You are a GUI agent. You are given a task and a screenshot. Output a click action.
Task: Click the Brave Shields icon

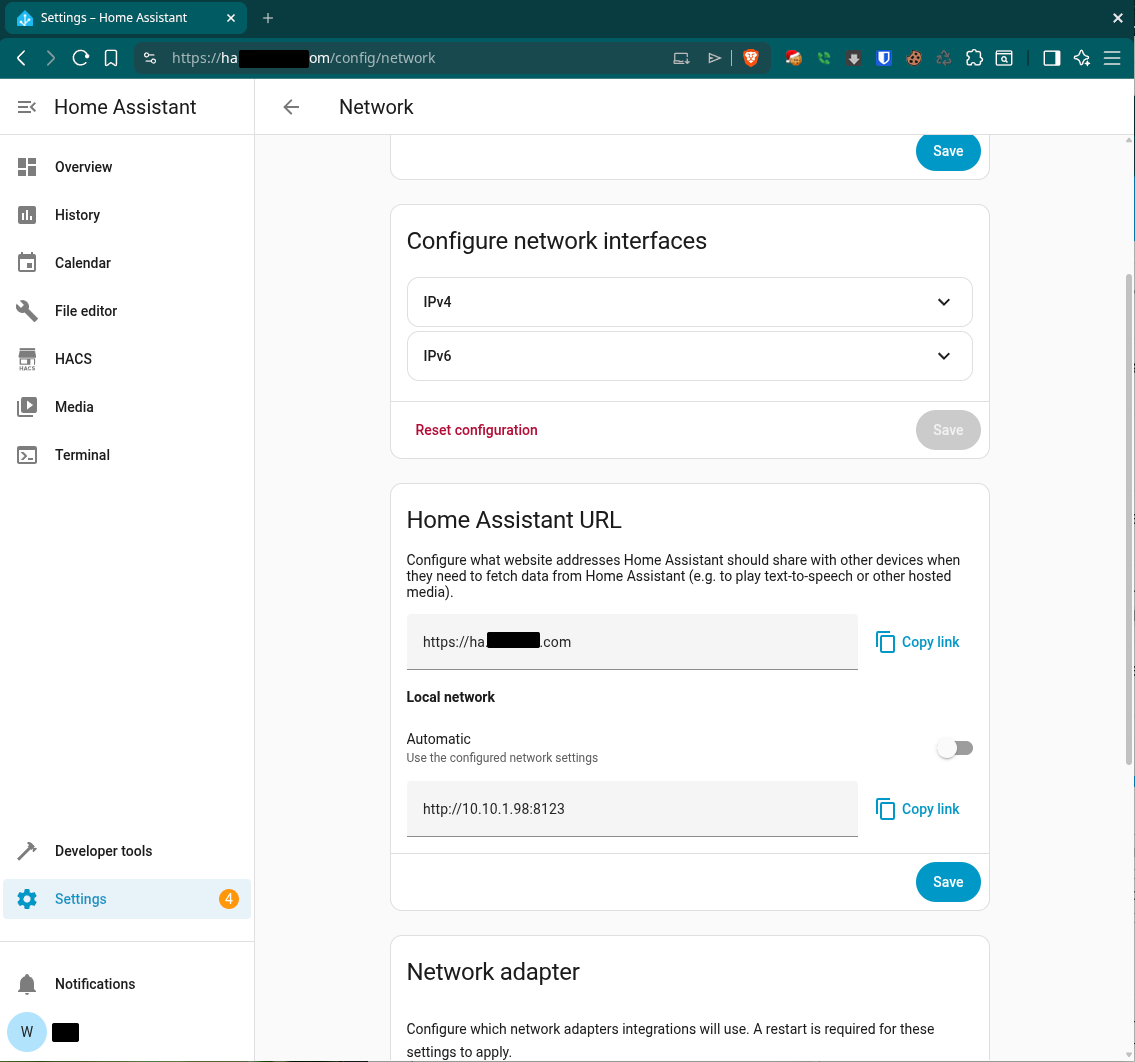pyautogui.click(x=751, y=58)
